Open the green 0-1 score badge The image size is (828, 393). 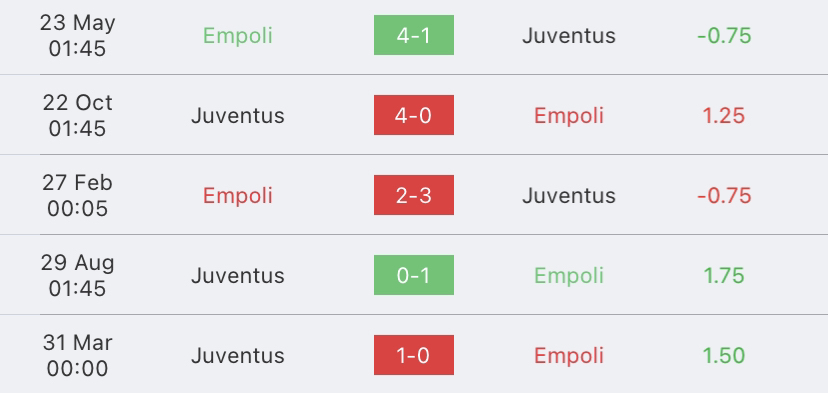[x=413, y=275]
